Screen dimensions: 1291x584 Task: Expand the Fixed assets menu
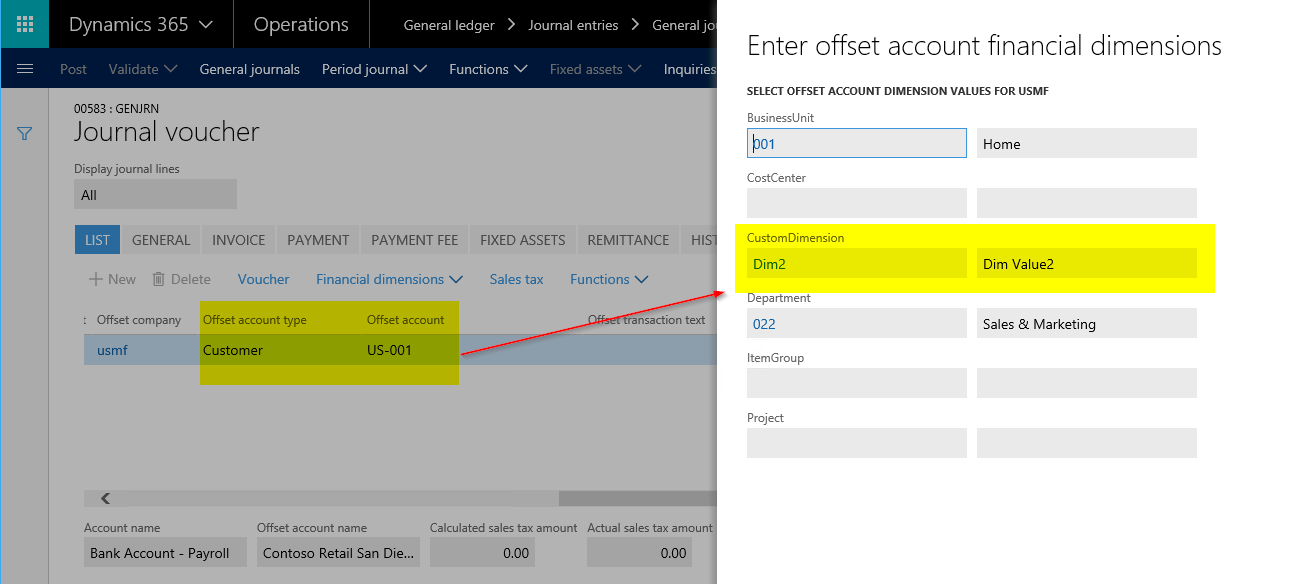coord(596,69)
